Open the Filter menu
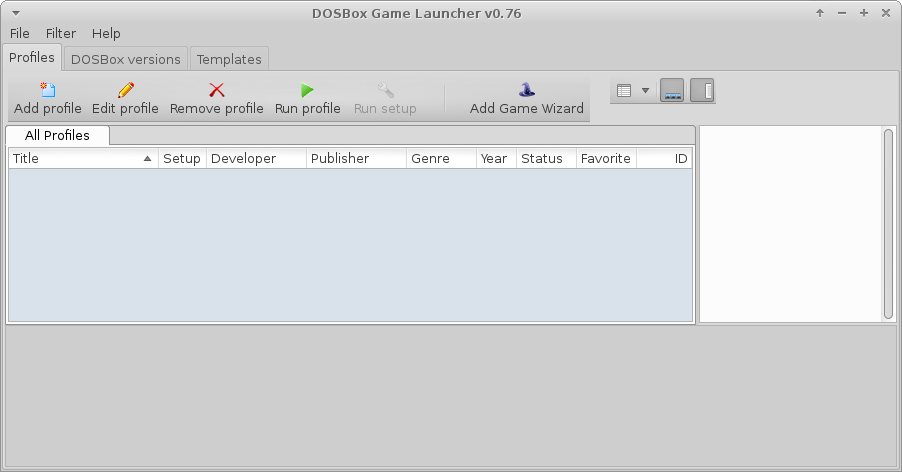 coord(60,33)
